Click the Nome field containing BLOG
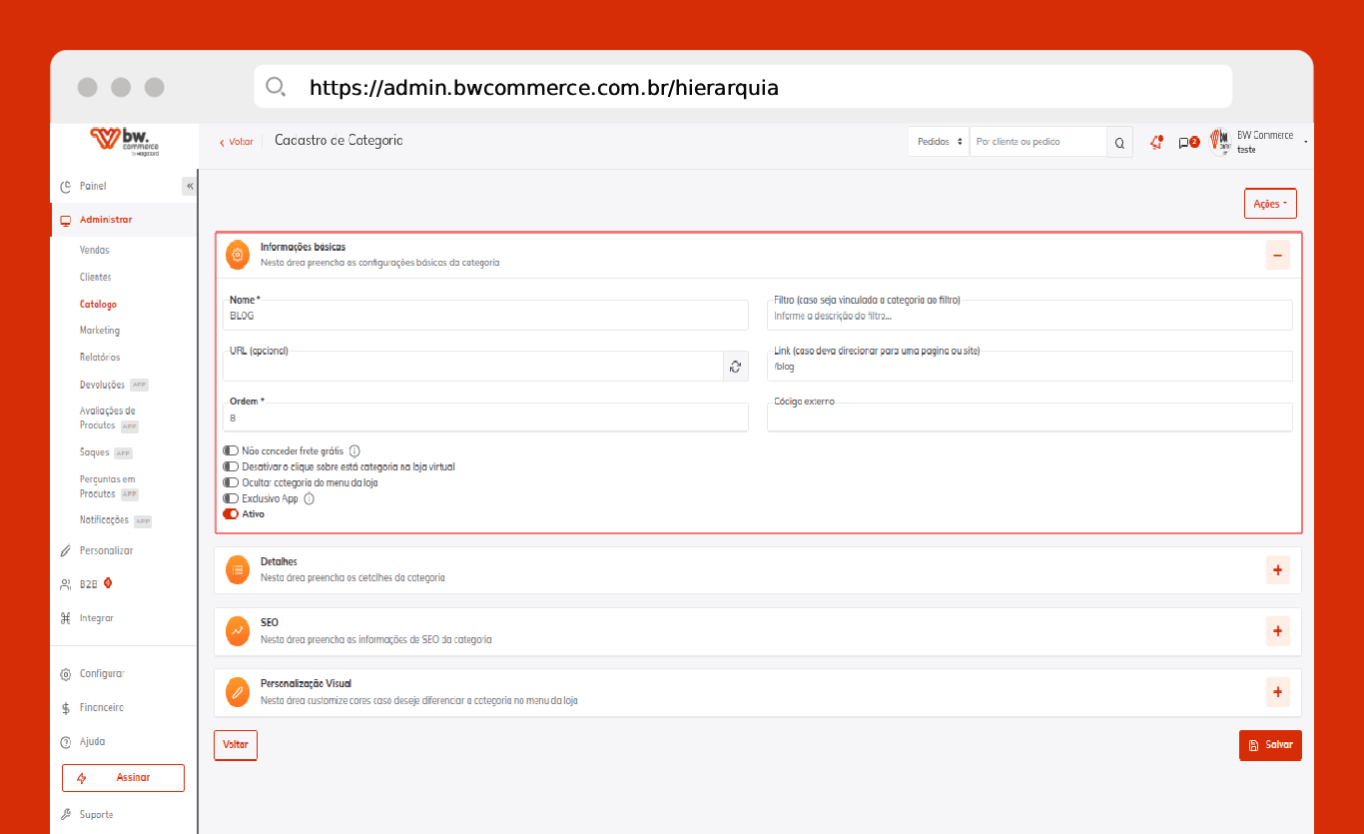This screenshot has width=1364, height=834. coord(486,315)
